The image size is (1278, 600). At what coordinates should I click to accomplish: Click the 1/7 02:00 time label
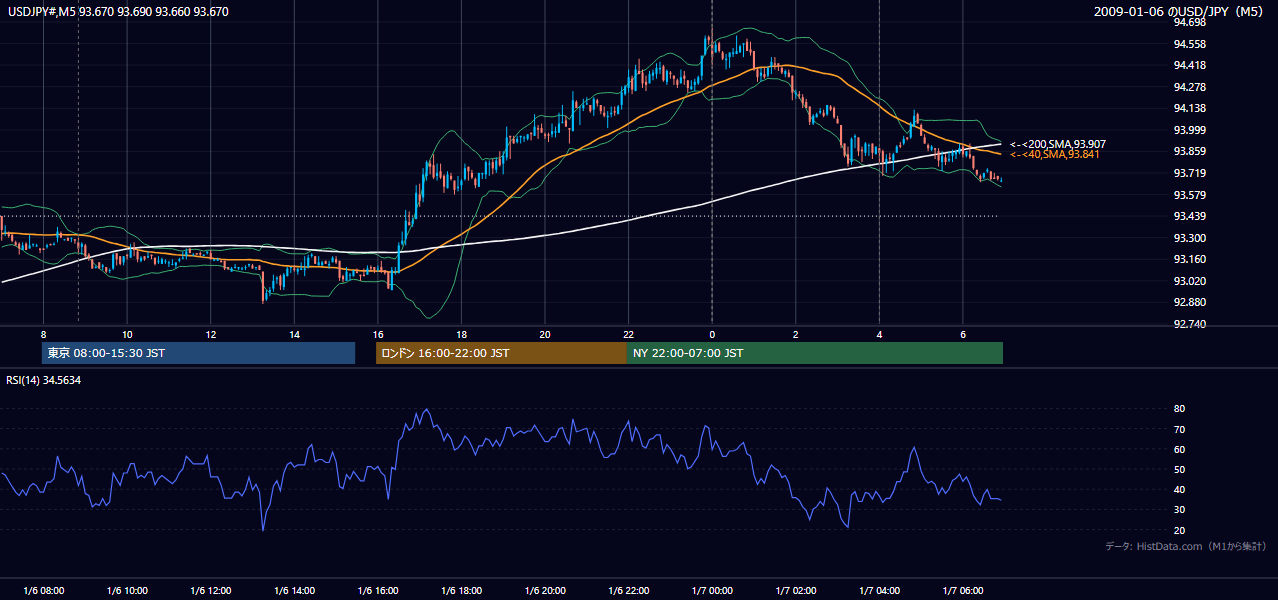point(796,591)
